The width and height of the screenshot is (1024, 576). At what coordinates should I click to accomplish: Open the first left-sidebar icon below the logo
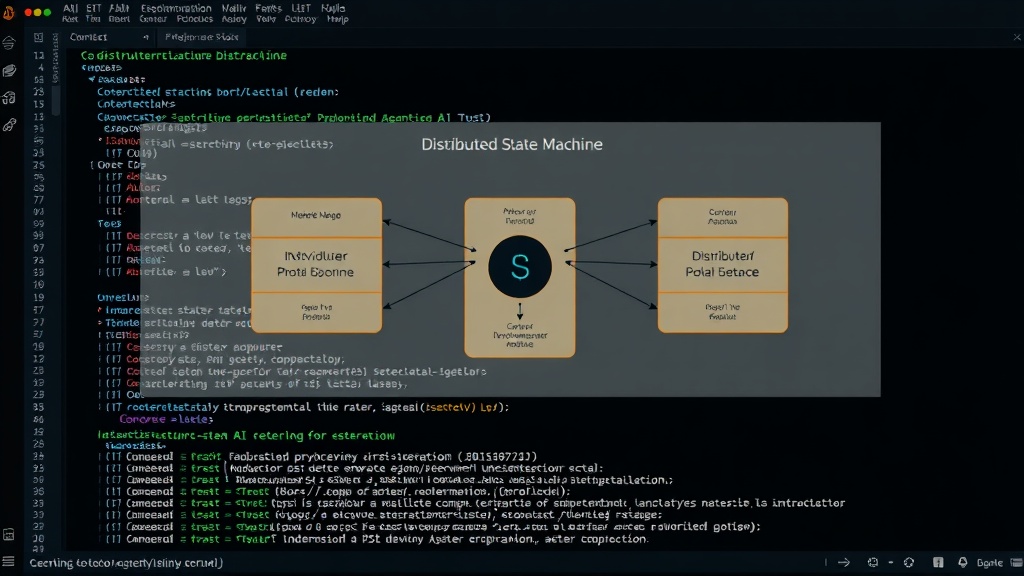(x=8, y=44)
